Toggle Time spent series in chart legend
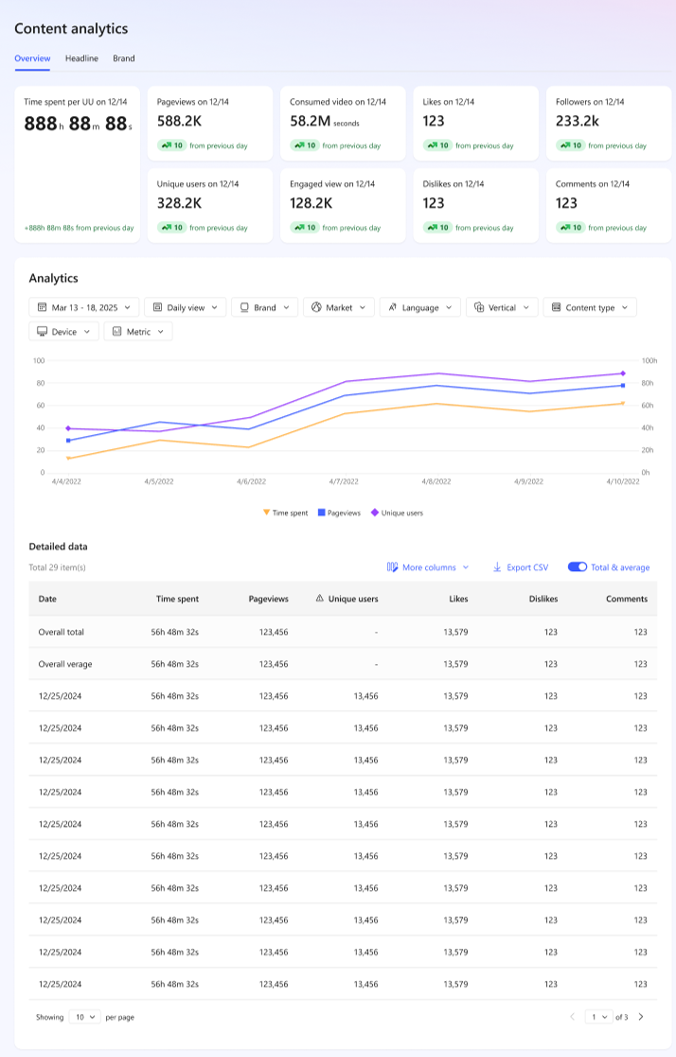Viewport: 676px width, 1057px height. 285,512
